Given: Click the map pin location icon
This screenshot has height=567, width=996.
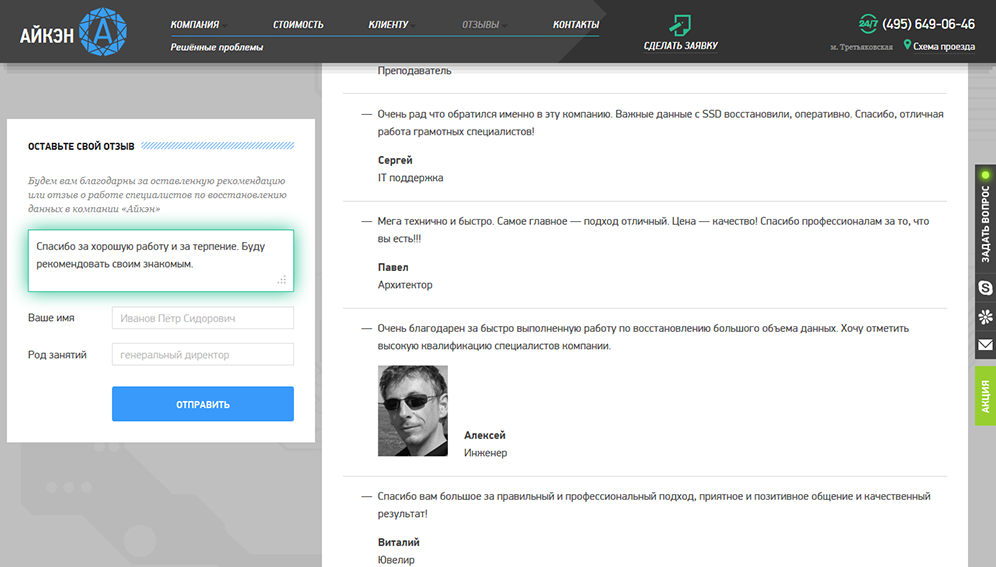Looking at the screenshot, I should (907, 45).
